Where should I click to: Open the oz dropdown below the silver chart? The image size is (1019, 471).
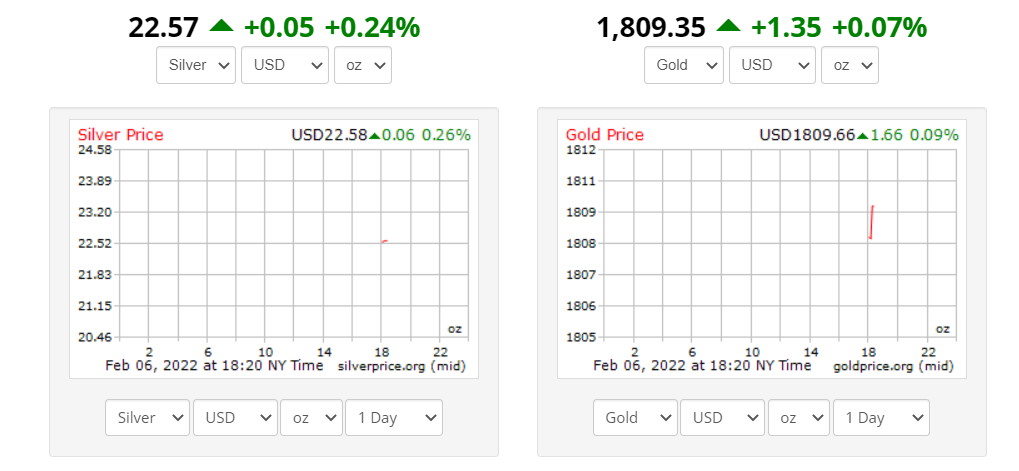click(x=311, y=418)
